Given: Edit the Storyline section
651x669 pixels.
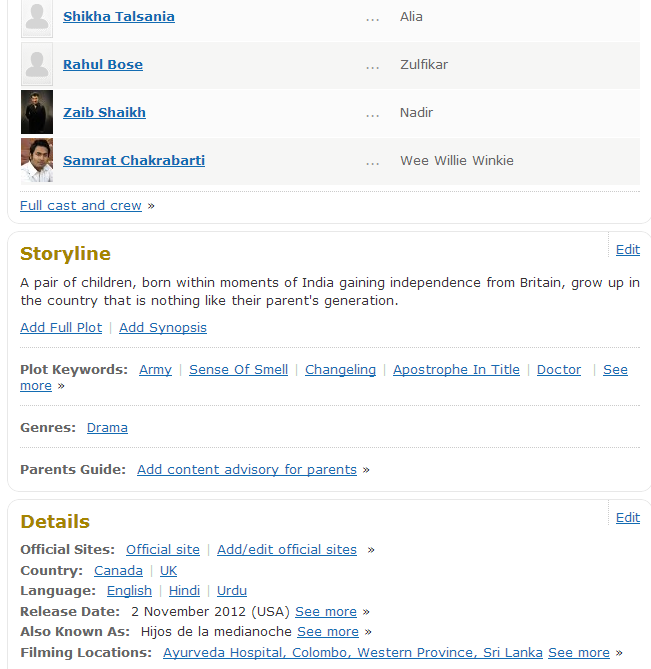Looking at the screenshot, I should click(627, 250).
